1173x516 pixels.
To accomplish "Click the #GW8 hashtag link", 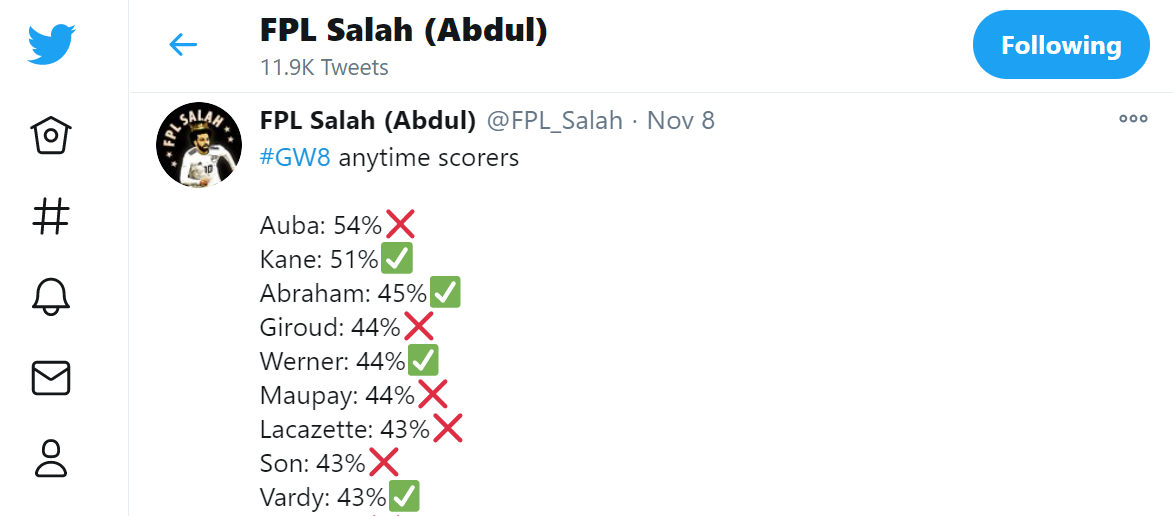I will tap(295, 159).
